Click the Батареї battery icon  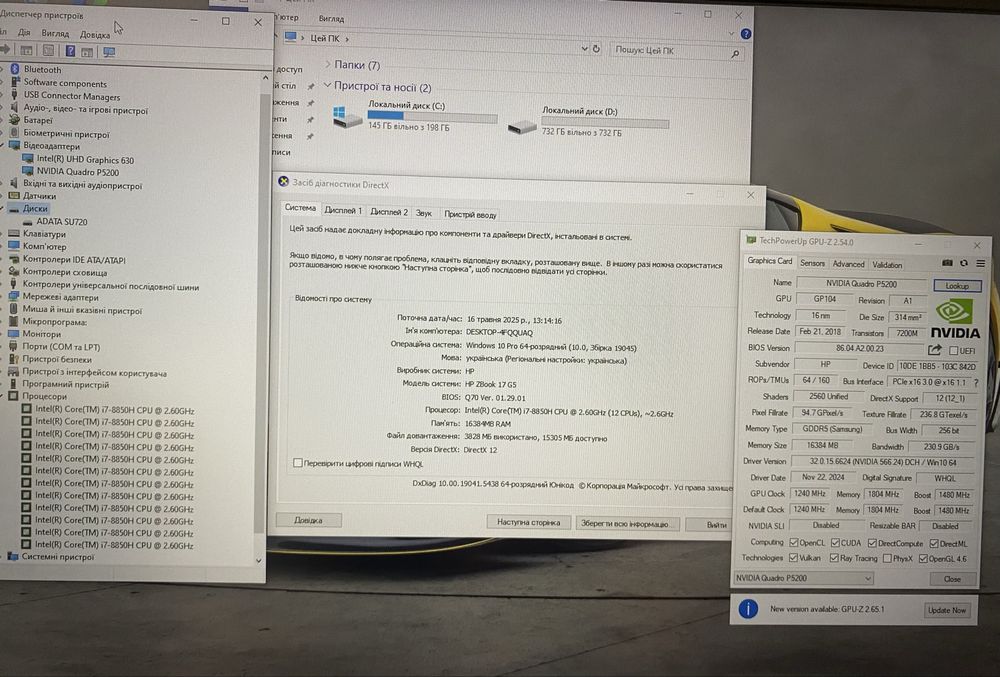pos(15,120)
